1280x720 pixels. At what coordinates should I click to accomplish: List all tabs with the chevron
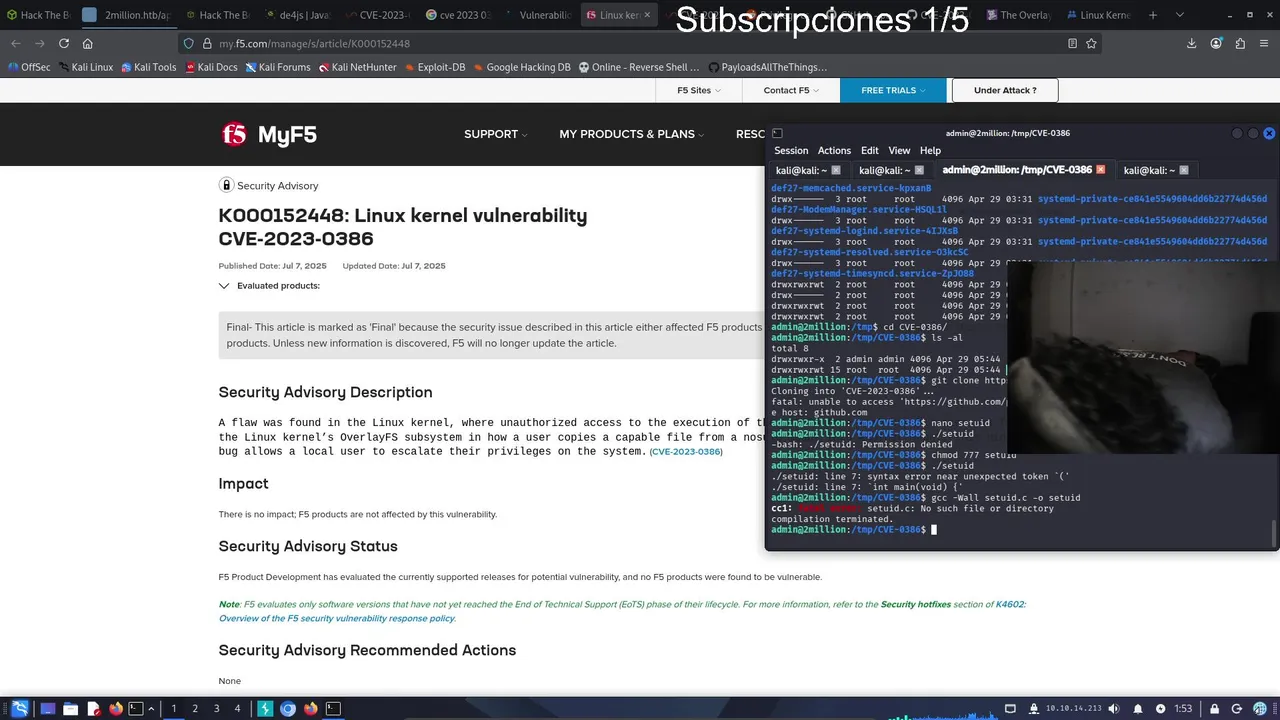(1180, 15)
